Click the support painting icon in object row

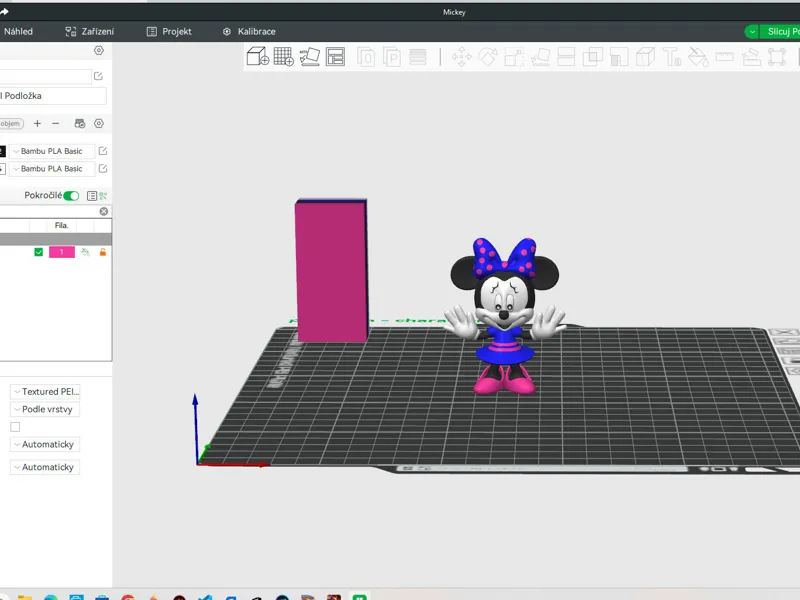pos(85,252)
